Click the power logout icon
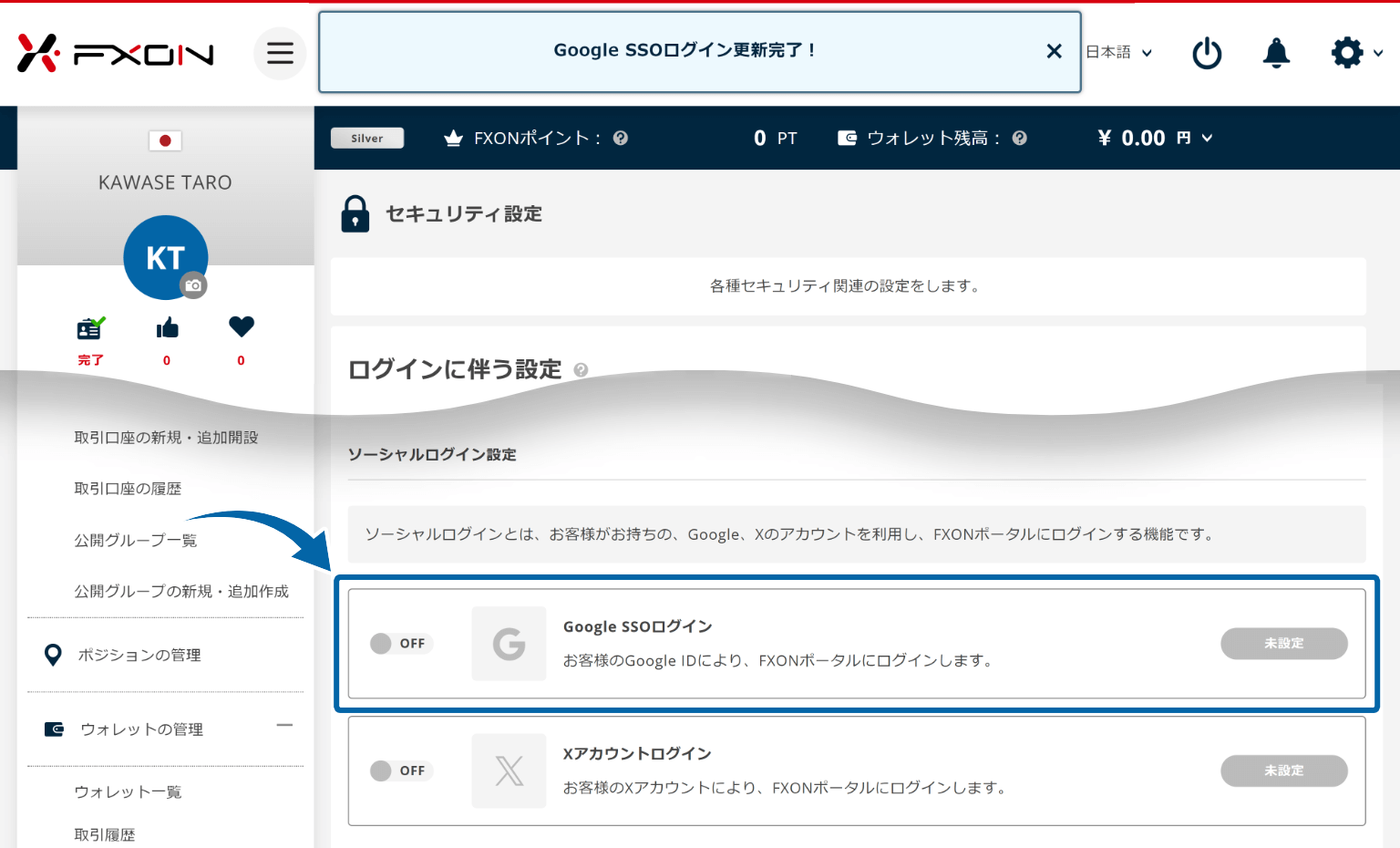Image resolution: width=1400 pixels, height=848 pixels. tap(1207, 53)
